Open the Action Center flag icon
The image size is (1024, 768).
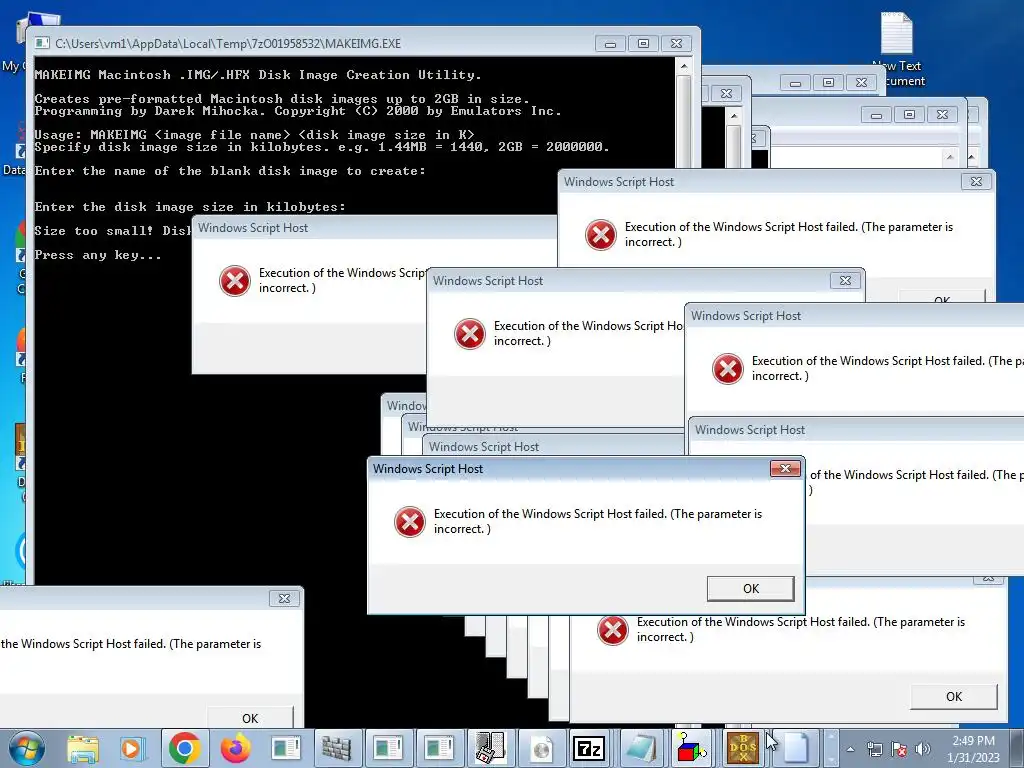(899, 749)
